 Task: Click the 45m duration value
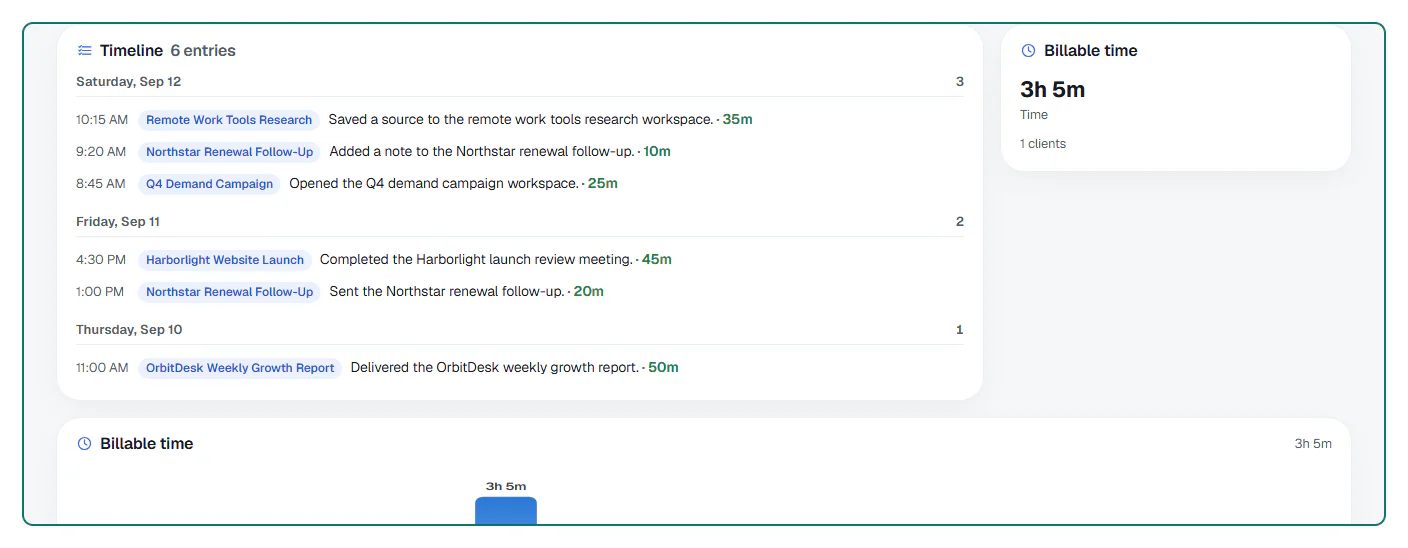point(657,260)
